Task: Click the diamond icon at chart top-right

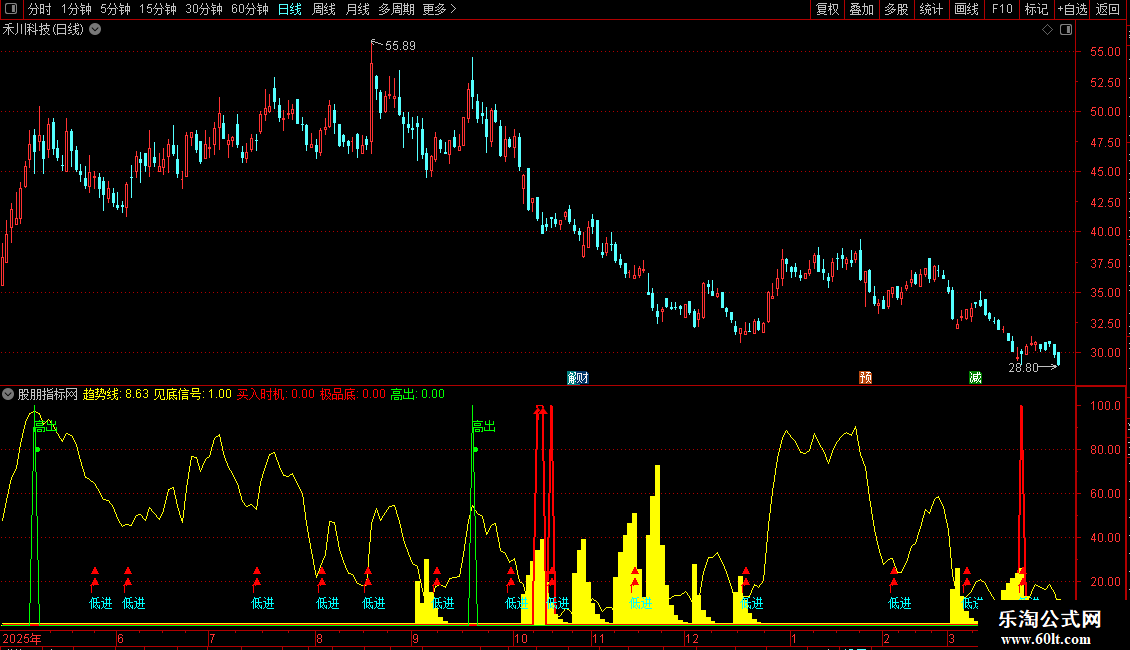Action: pos(1048,30)
